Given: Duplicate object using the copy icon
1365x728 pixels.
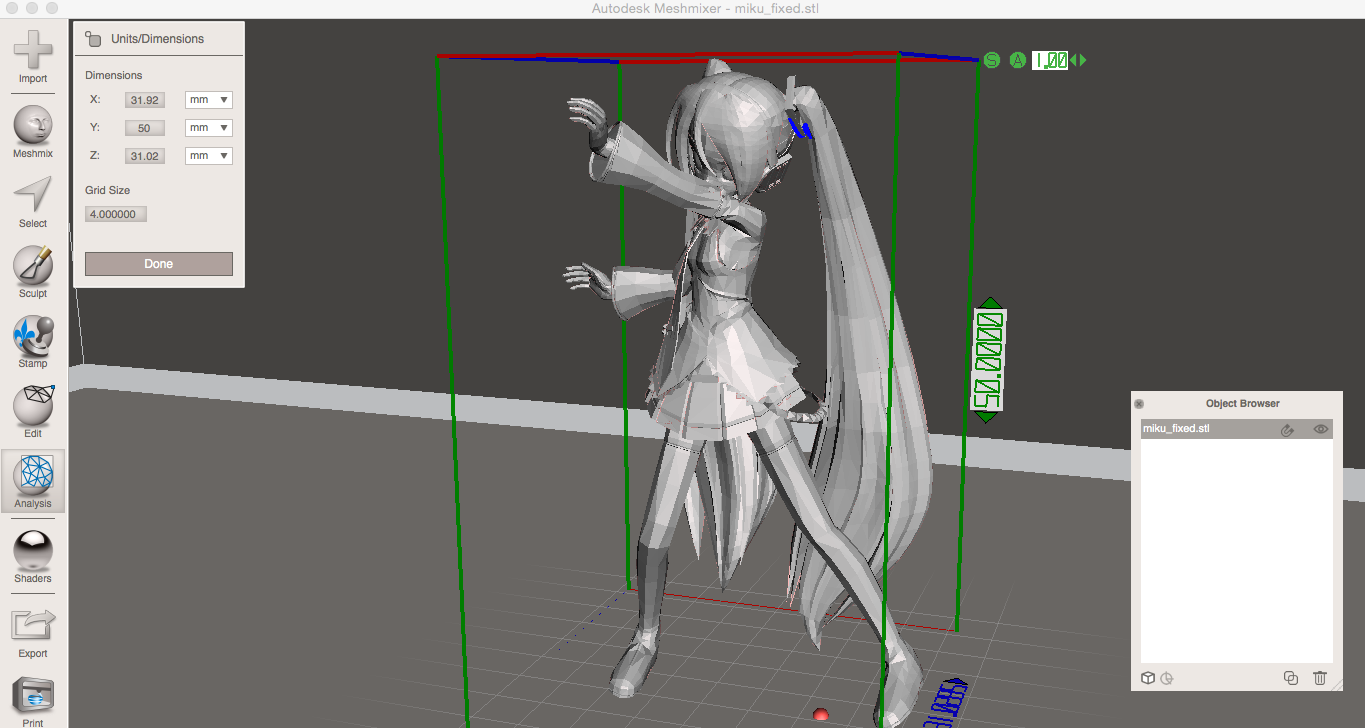Looking at the screenshot, I should pos(1290,677).
